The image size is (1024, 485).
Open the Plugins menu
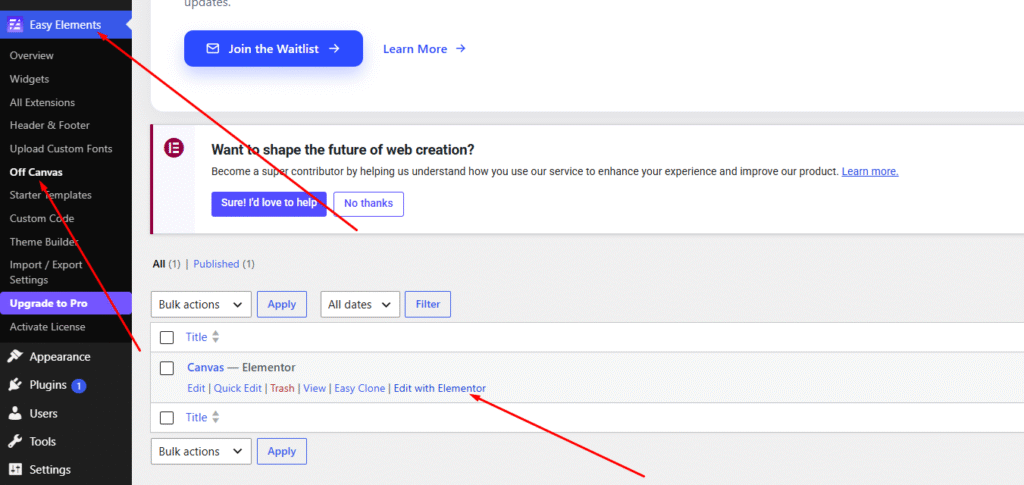tap(48, 385)
